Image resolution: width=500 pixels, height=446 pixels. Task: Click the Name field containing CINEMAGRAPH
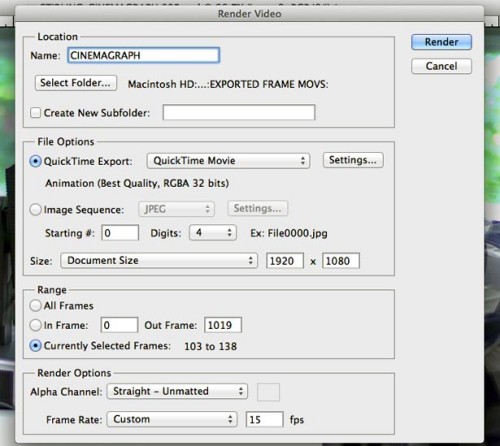[x=143, y=55]
